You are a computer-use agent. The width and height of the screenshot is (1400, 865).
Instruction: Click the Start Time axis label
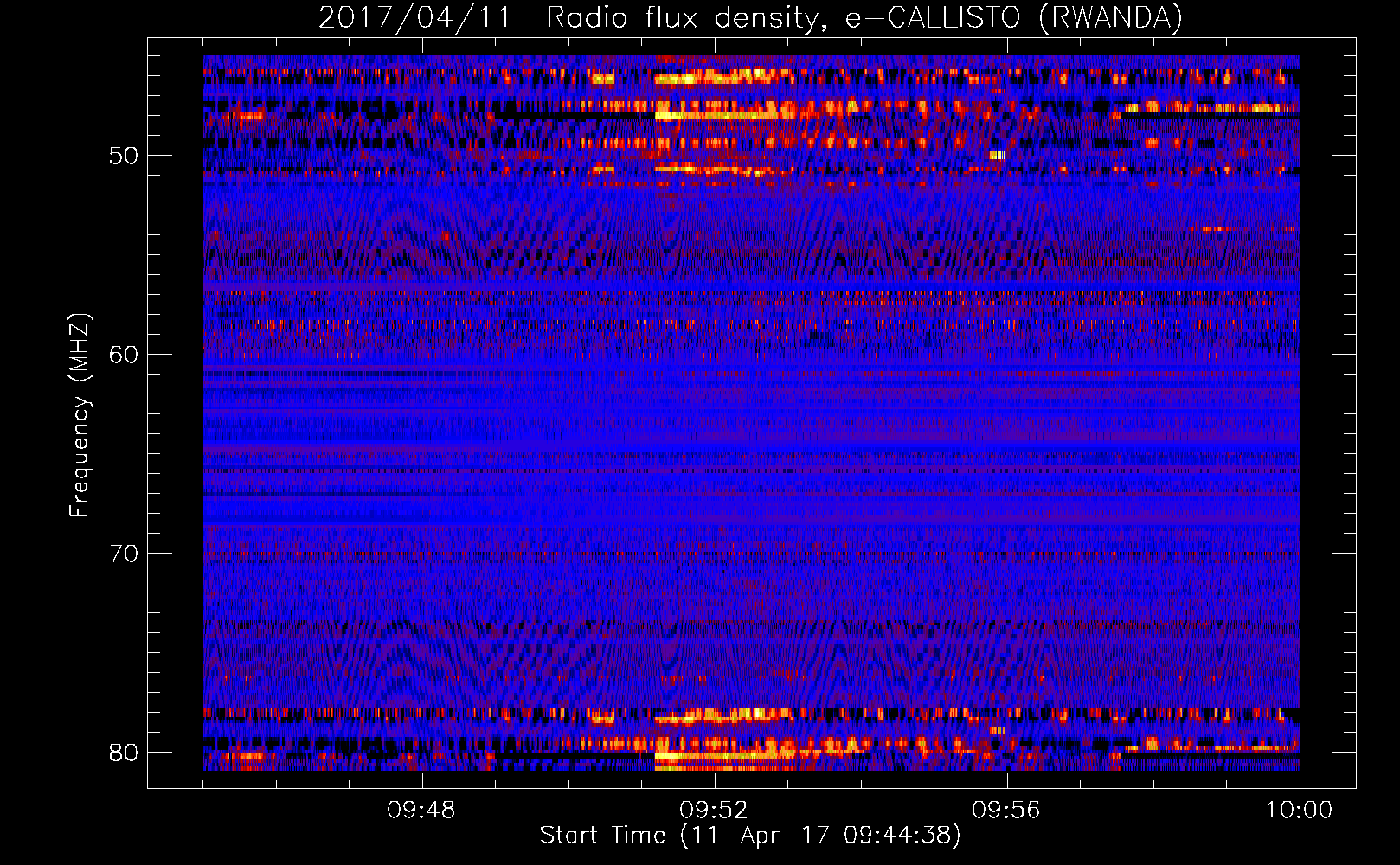pyautogui.click(x=750, y=836)
